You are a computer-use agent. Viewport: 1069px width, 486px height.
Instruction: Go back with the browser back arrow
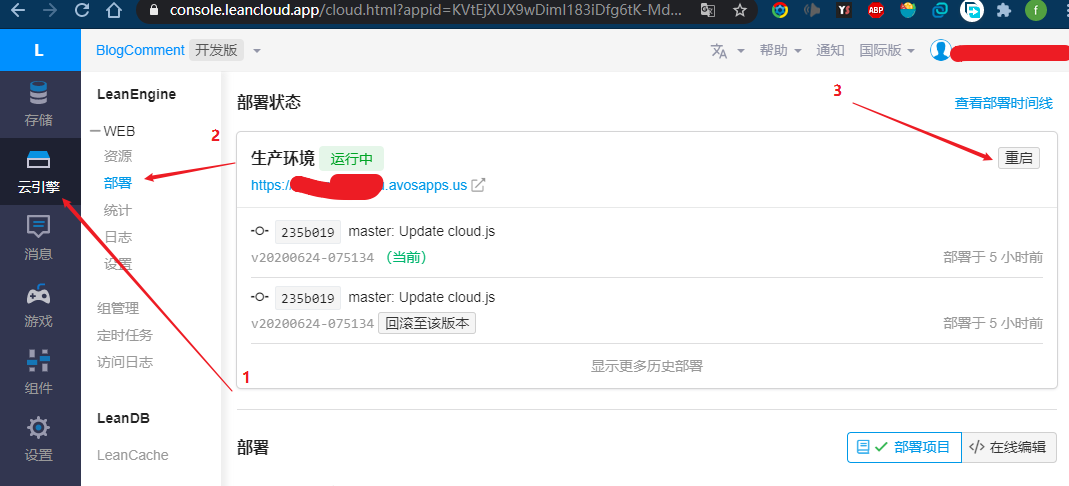pos(17,10)
